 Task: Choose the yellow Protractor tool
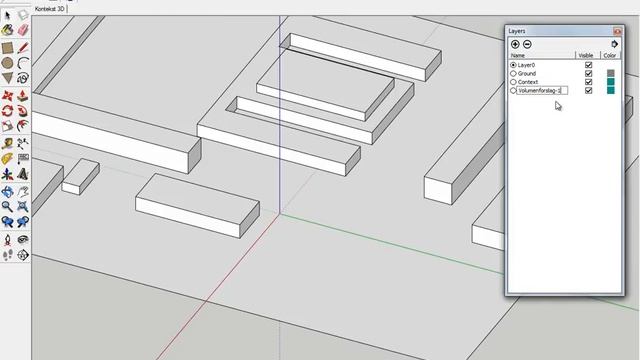(x=7, y=158)
